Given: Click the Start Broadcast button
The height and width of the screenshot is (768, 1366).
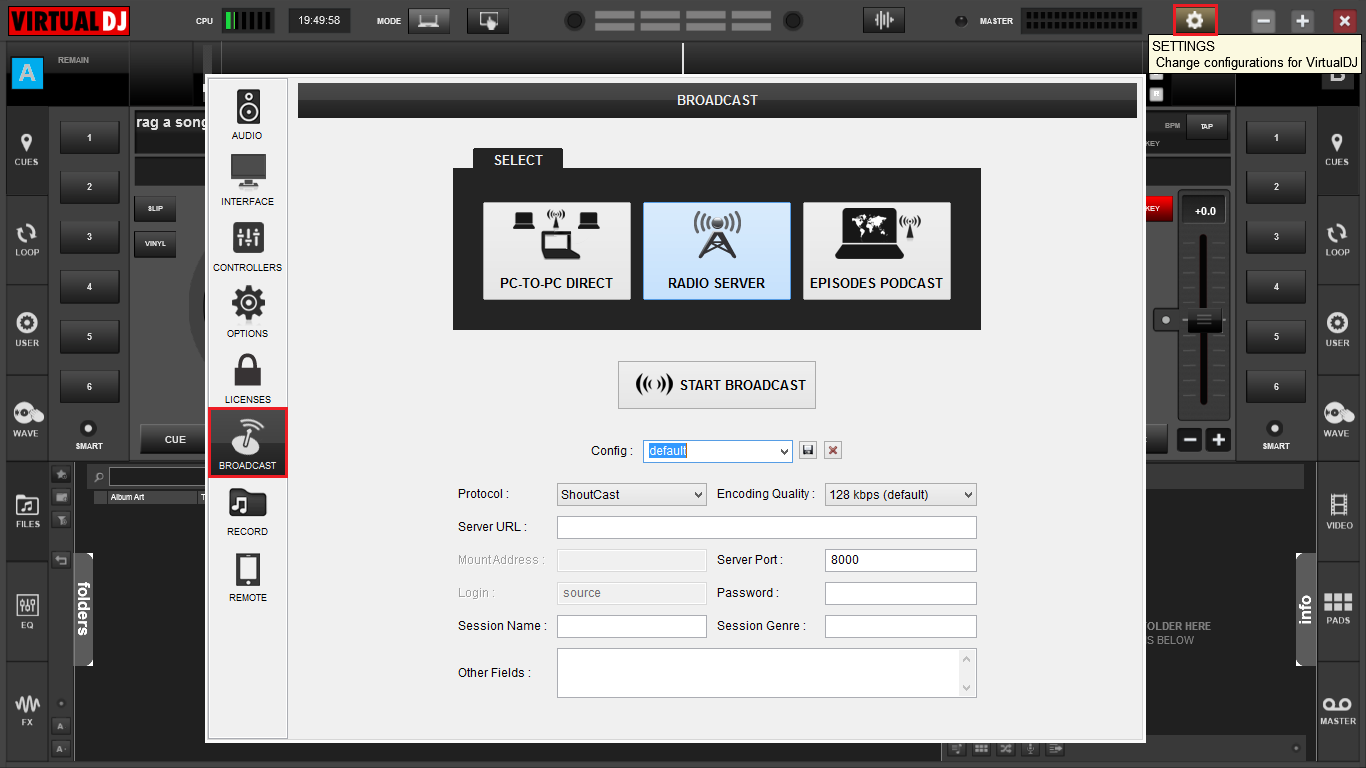Looking at the screenshot, I should pyautogui.click(x=717, y=385).
